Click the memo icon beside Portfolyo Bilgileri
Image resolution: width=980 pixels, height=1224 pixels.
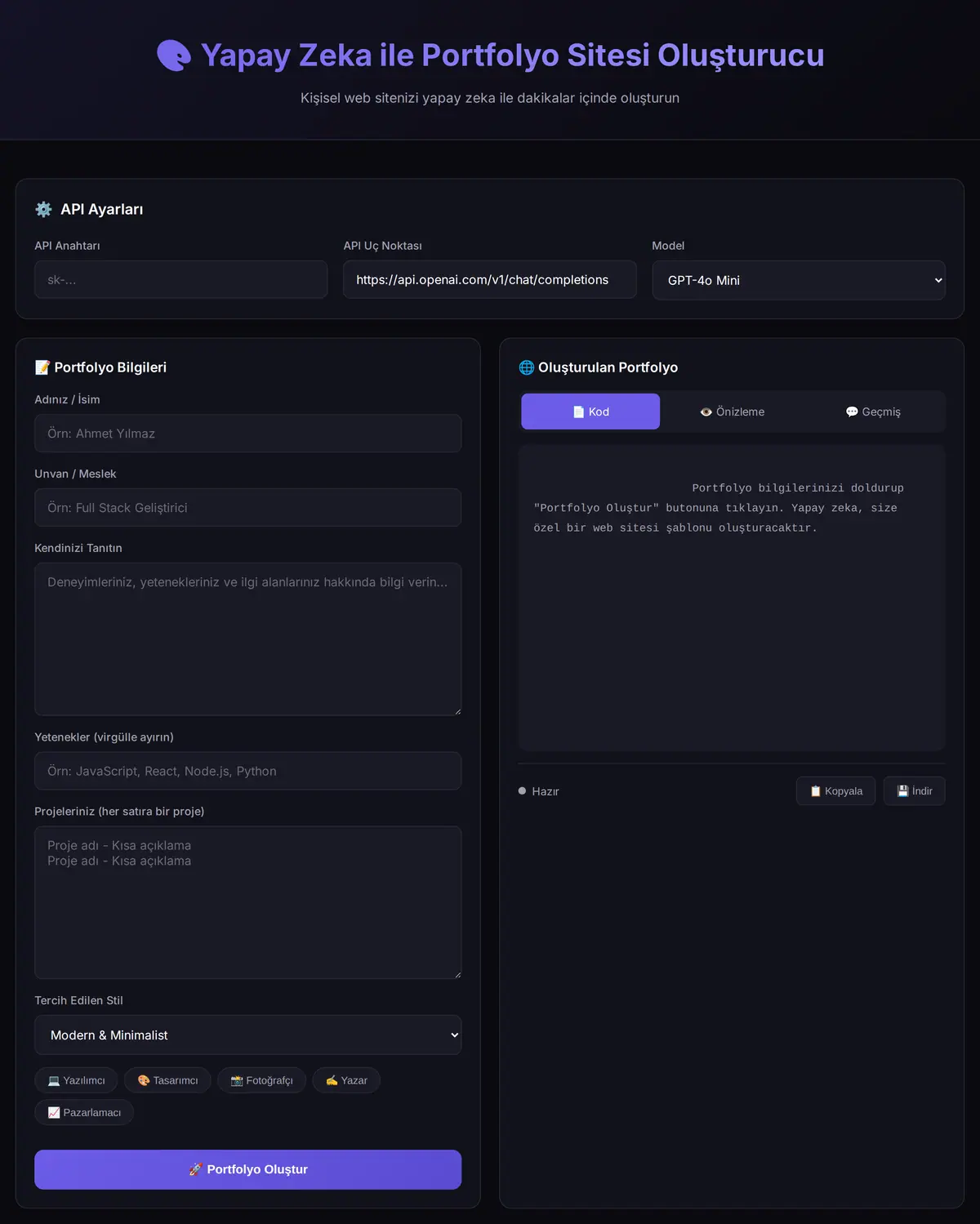pyautogui.click(x=42, y=367)
